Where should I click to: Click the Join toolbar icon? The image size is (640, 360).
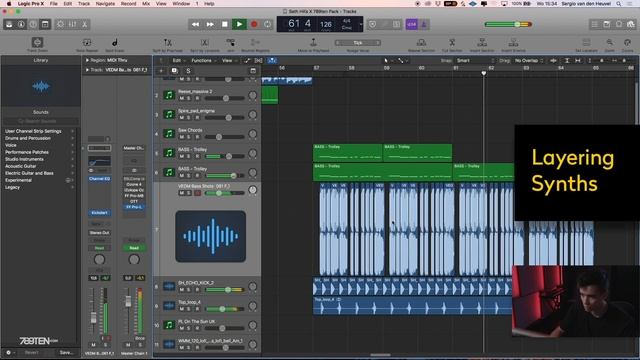pyautogui.click(x=231, y=42)
